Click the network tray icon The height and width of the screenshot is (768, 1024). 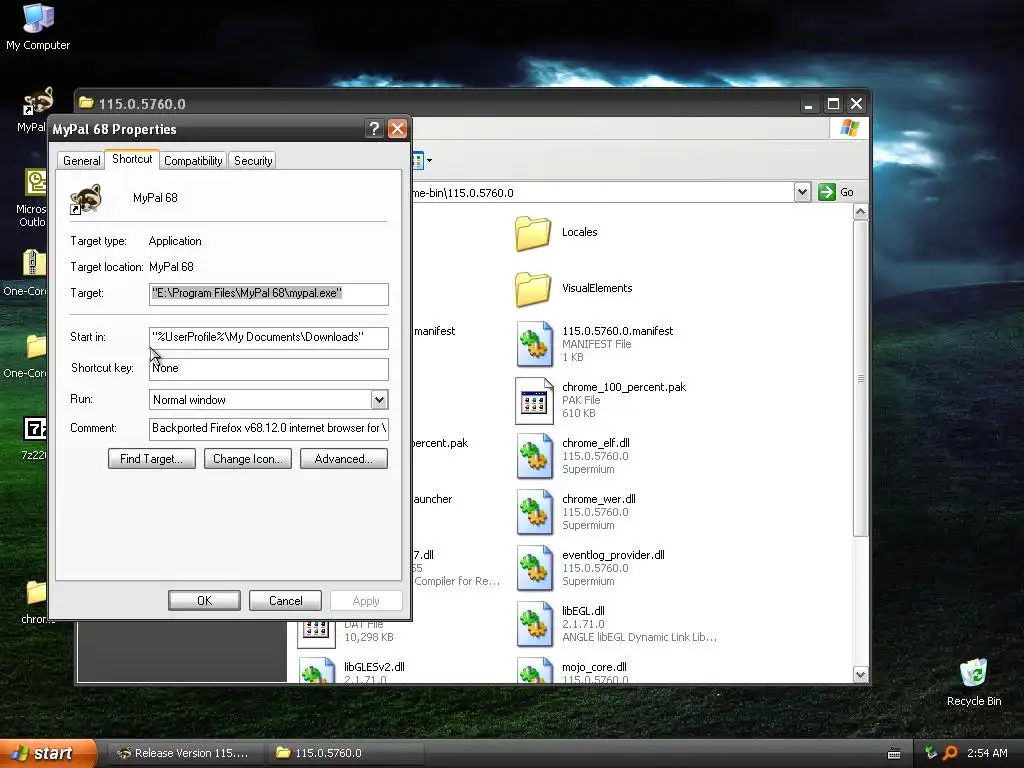931,753
